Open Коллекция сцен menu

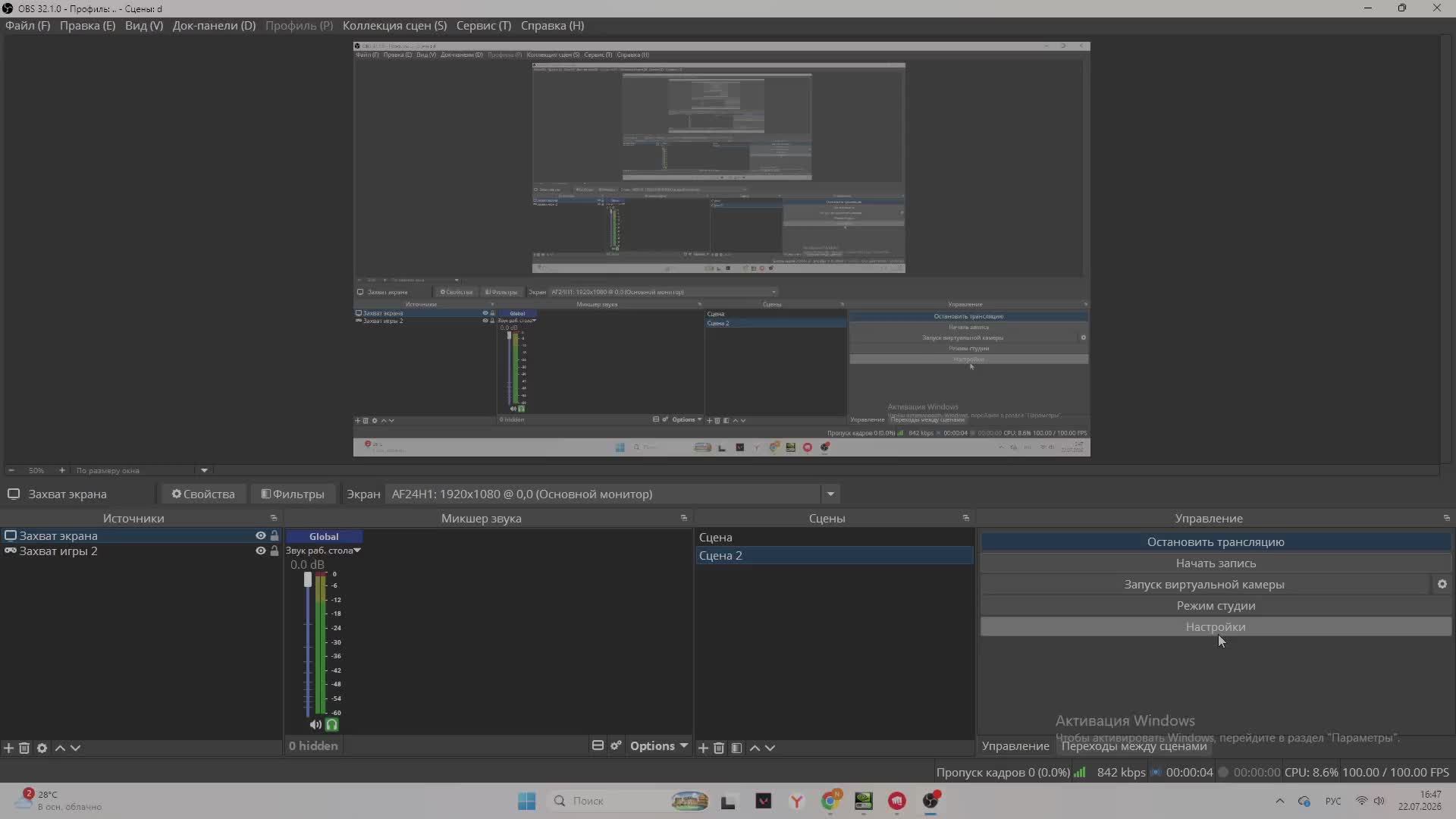click(x=394, y=25)
